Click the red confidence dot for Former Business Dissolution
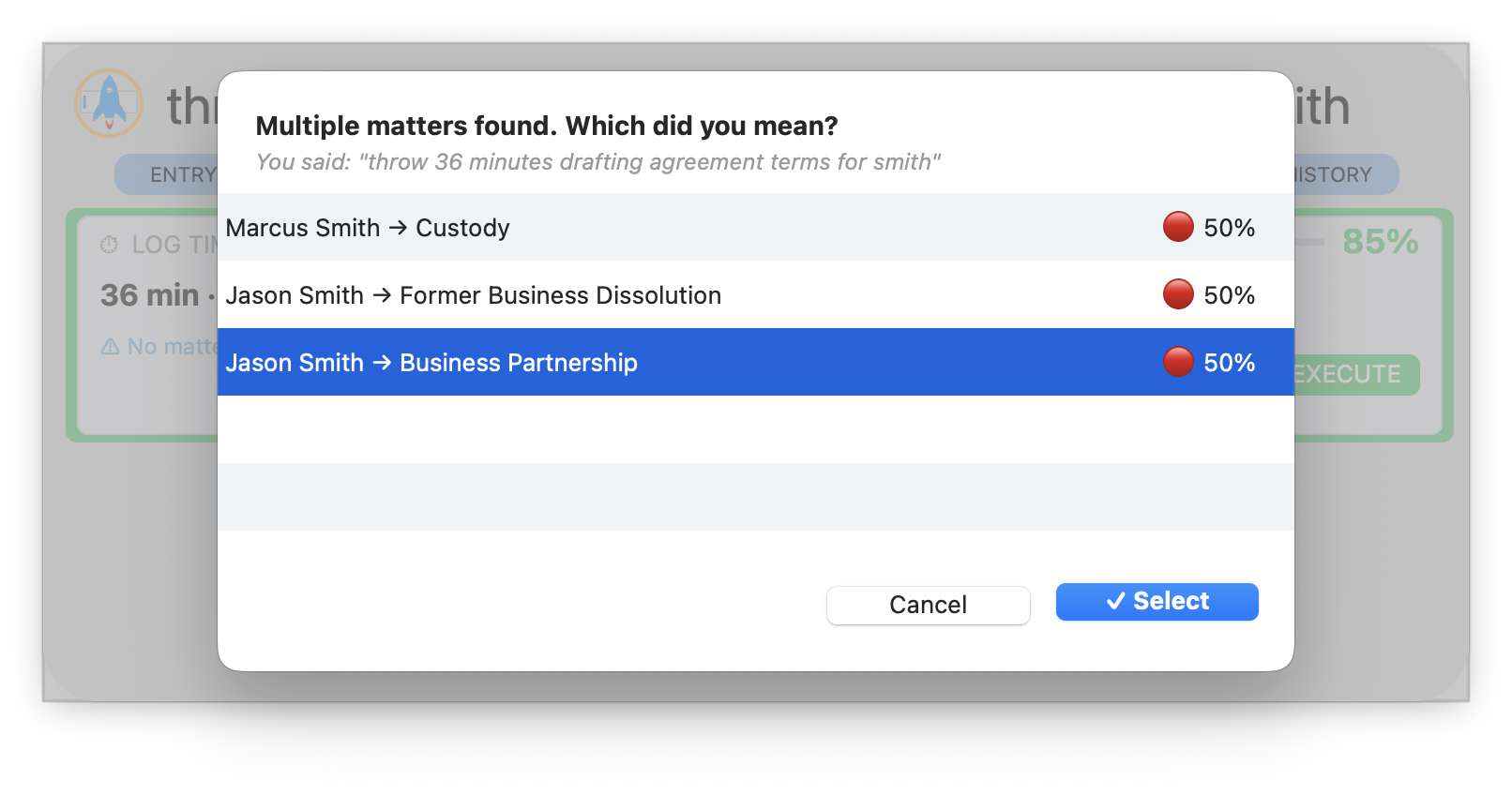Viewport: 1512px width, 810px height. (1177, 293)
